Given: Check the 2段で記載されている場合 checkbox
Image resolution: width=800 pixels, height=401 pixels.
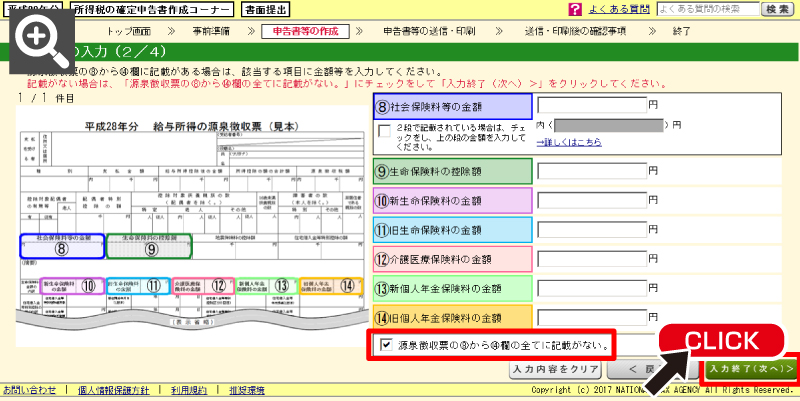Looking at the screenshot, I should tap(385, 132).
